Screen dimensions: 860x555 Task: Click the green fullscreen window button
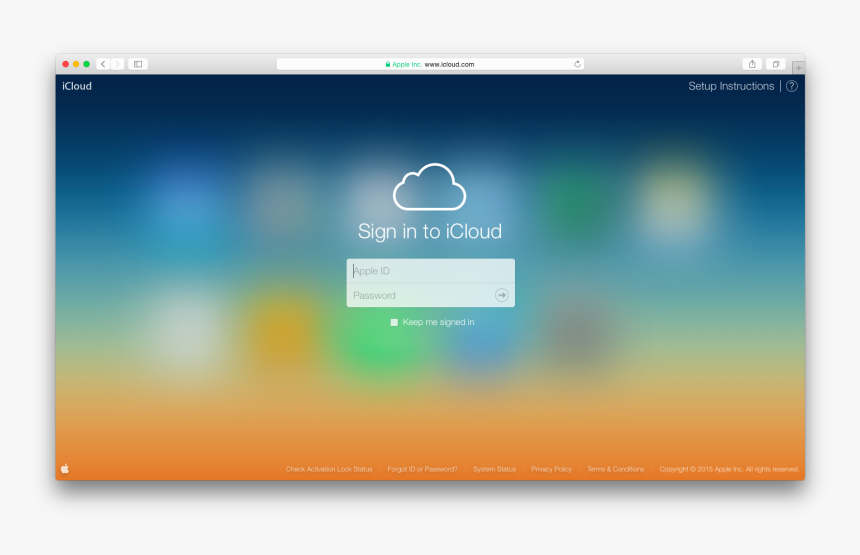click(86, 64)
